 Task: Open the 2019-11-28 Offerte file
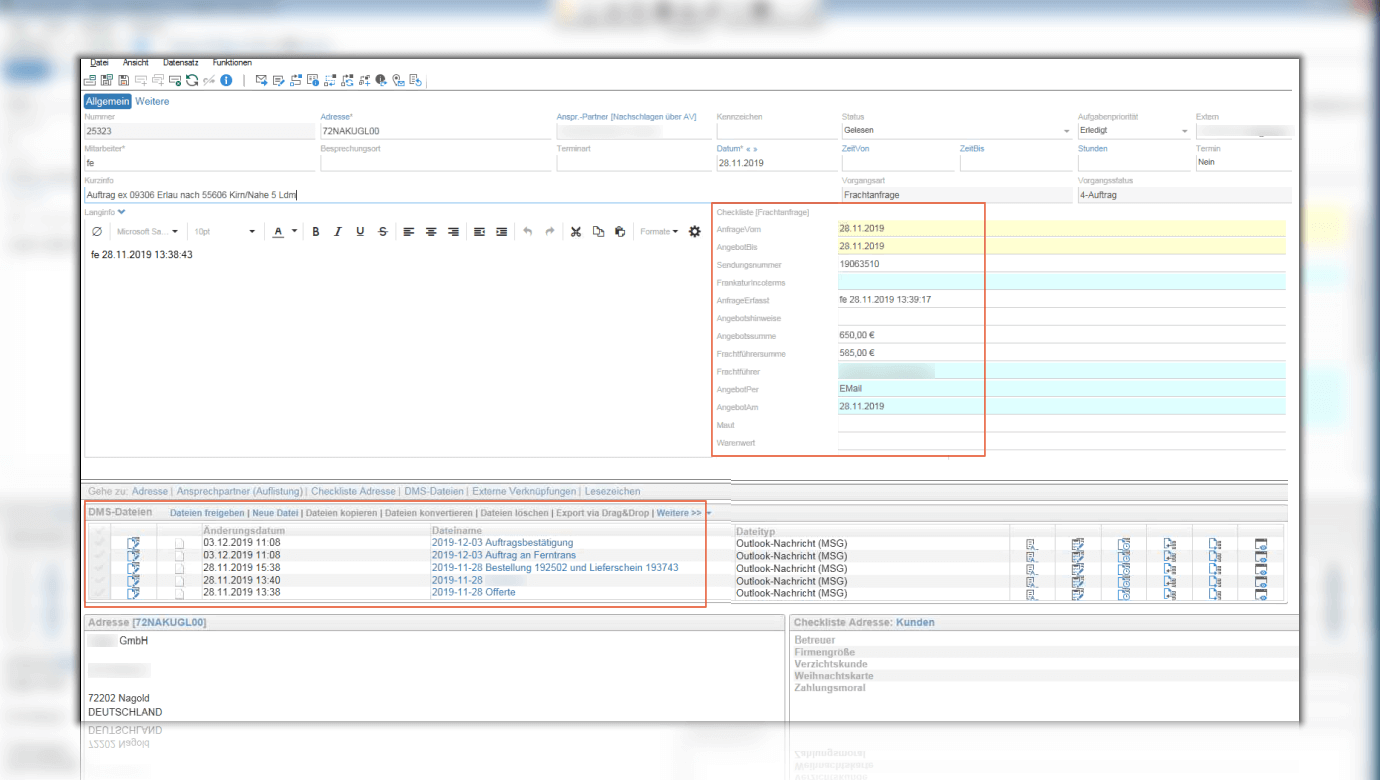tap(473, 592)
